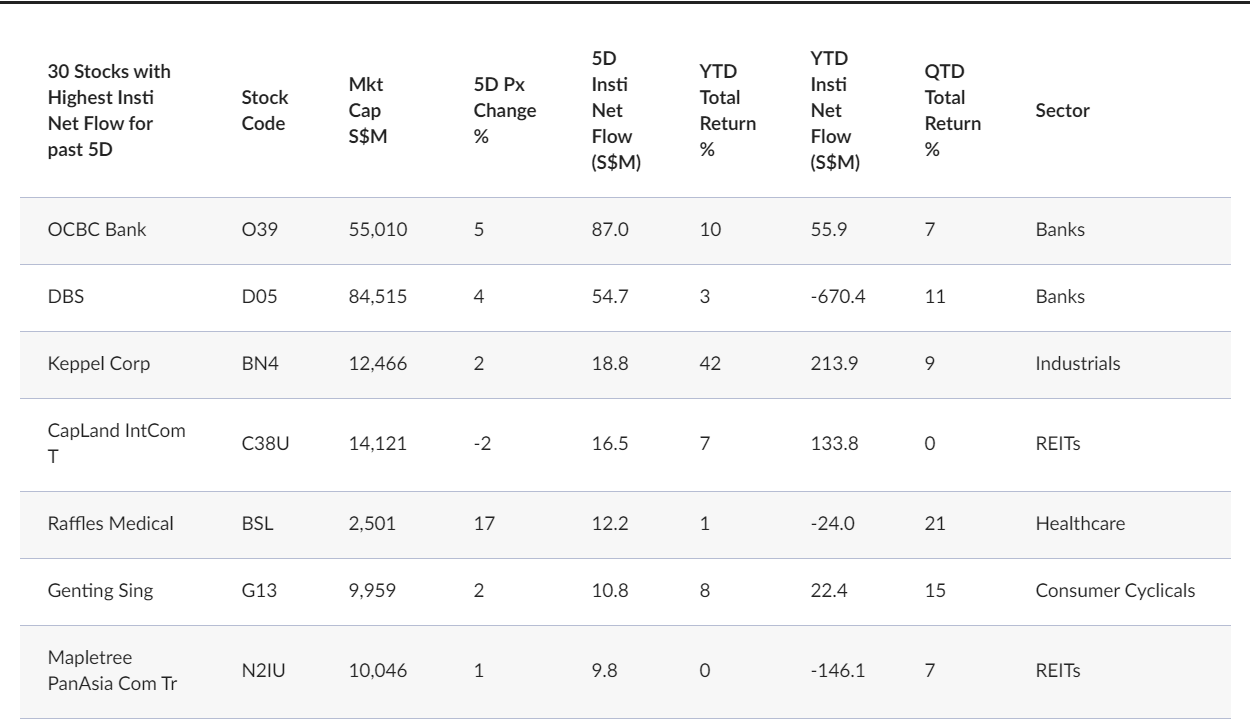Click the OCBC Bank row name
This screenshot has width=1250, height=723.
click(92, 230)
